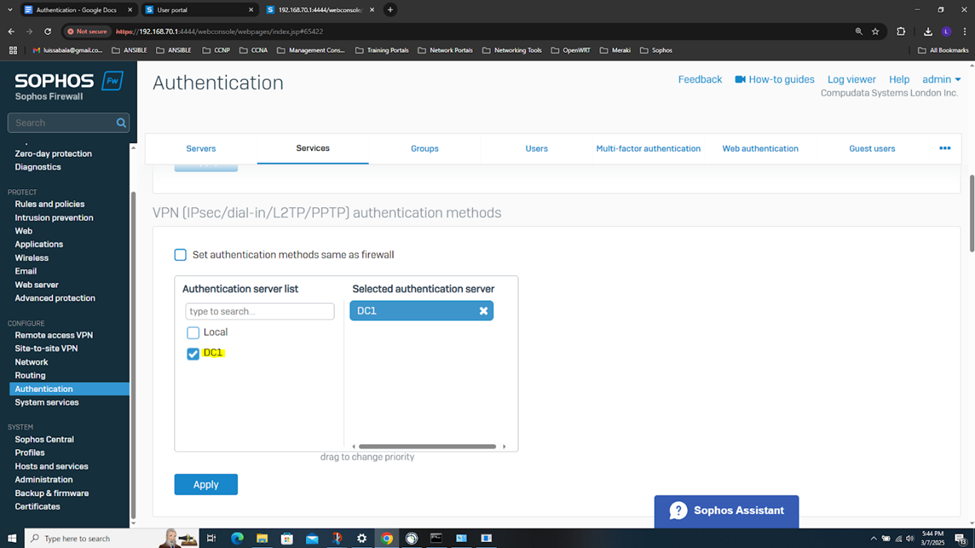Click the volume icon in system tray
The image size is (975, 548).
[x=910, y=539]
